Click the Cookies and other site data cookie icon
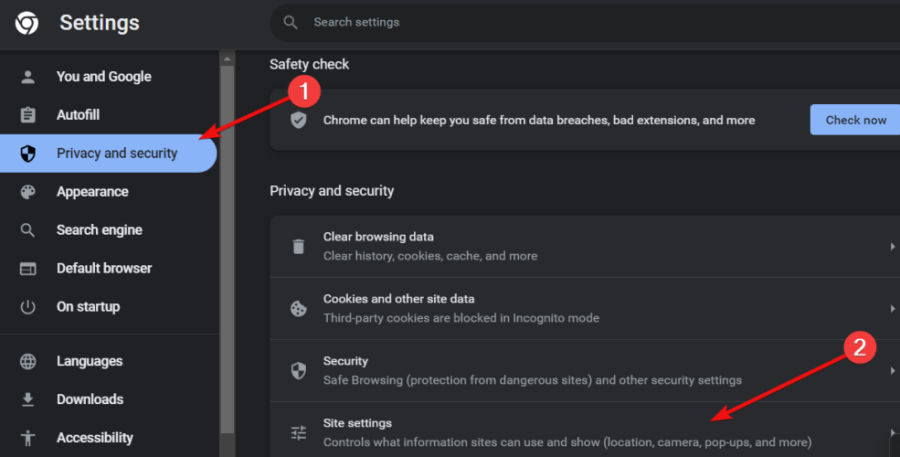This screenshot has width=900, height=457. [298, 308]
